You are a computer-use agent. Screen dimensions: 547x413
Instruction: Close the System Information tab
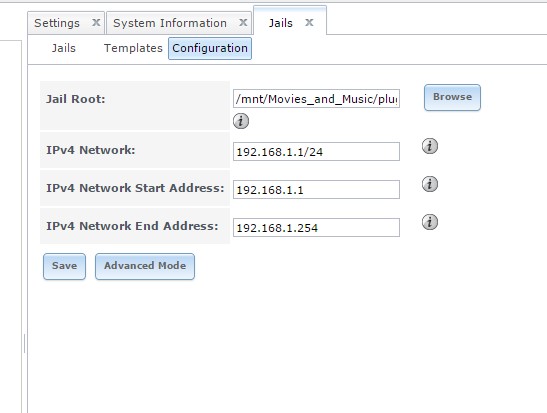click(243, 23)
